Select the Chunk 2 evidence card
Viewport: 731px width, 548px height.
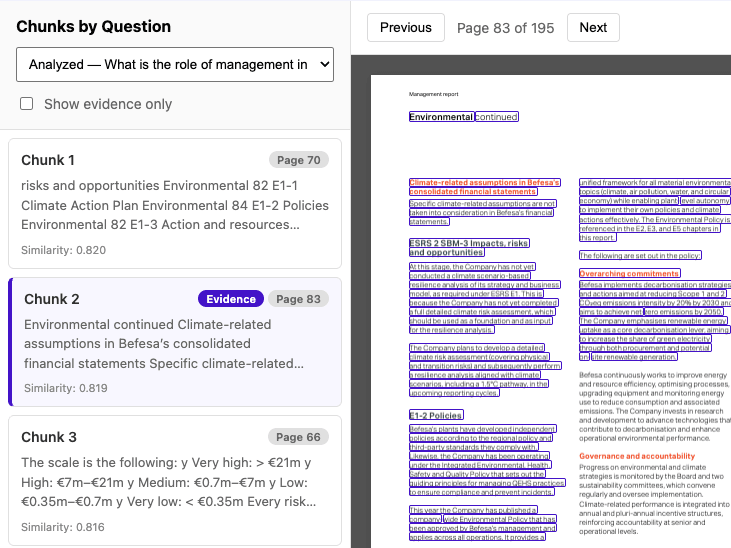point(175,342)
